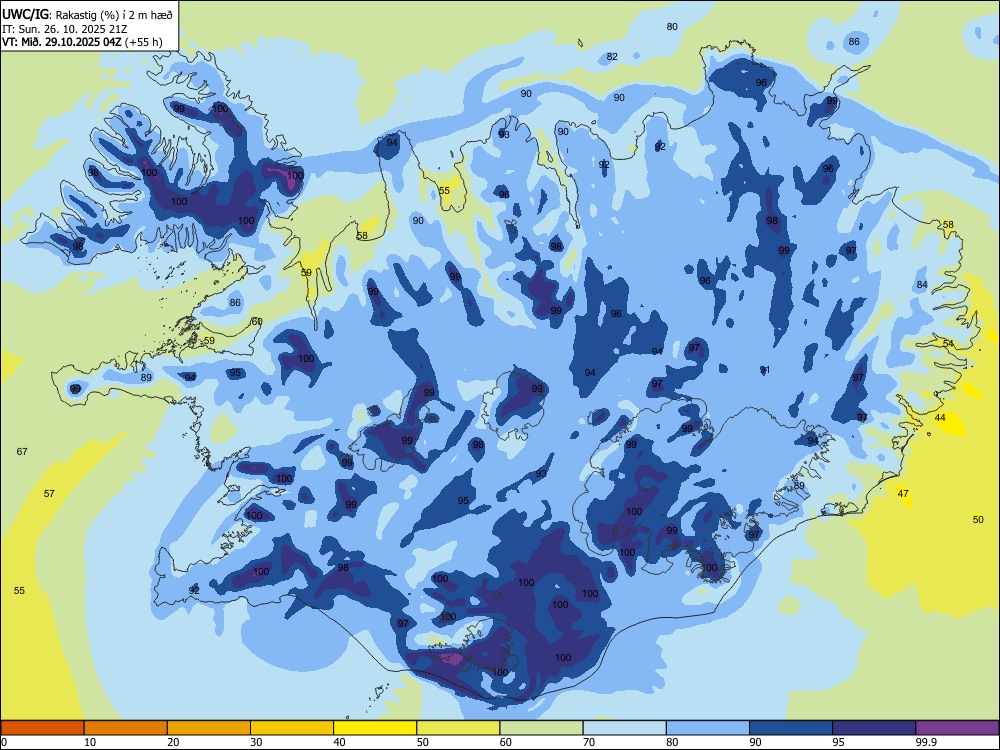
Task: Click the humidity value "44" off the east coast
Action: click(x=940, y=418)
